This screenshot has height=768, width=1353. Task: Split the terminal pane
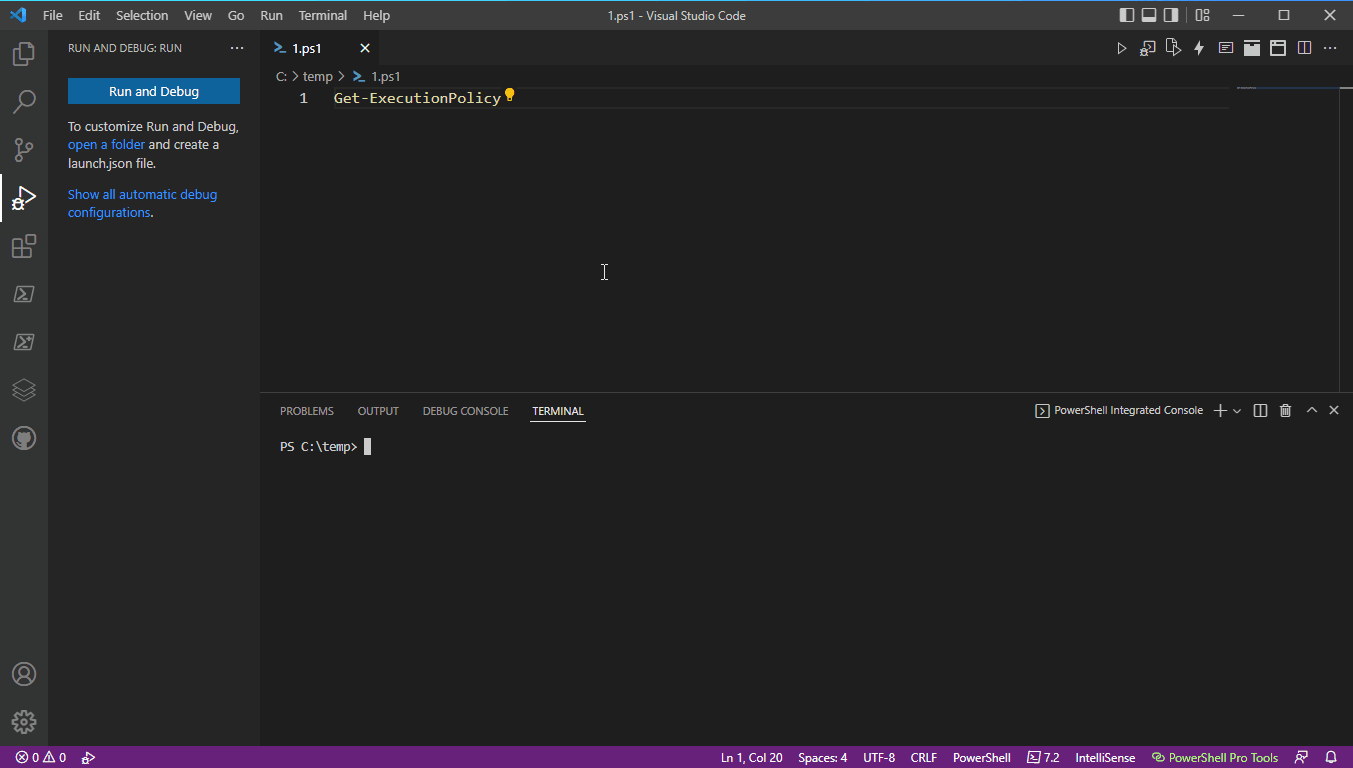click(1260, 410)
